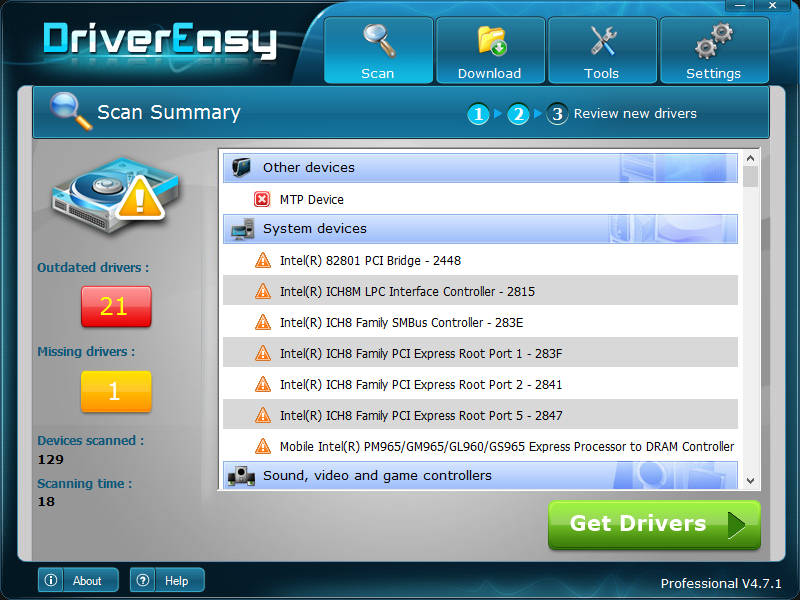Click the Review new drivers label
The height and width of the screenshot is (600, 800).
click(635, 113)
